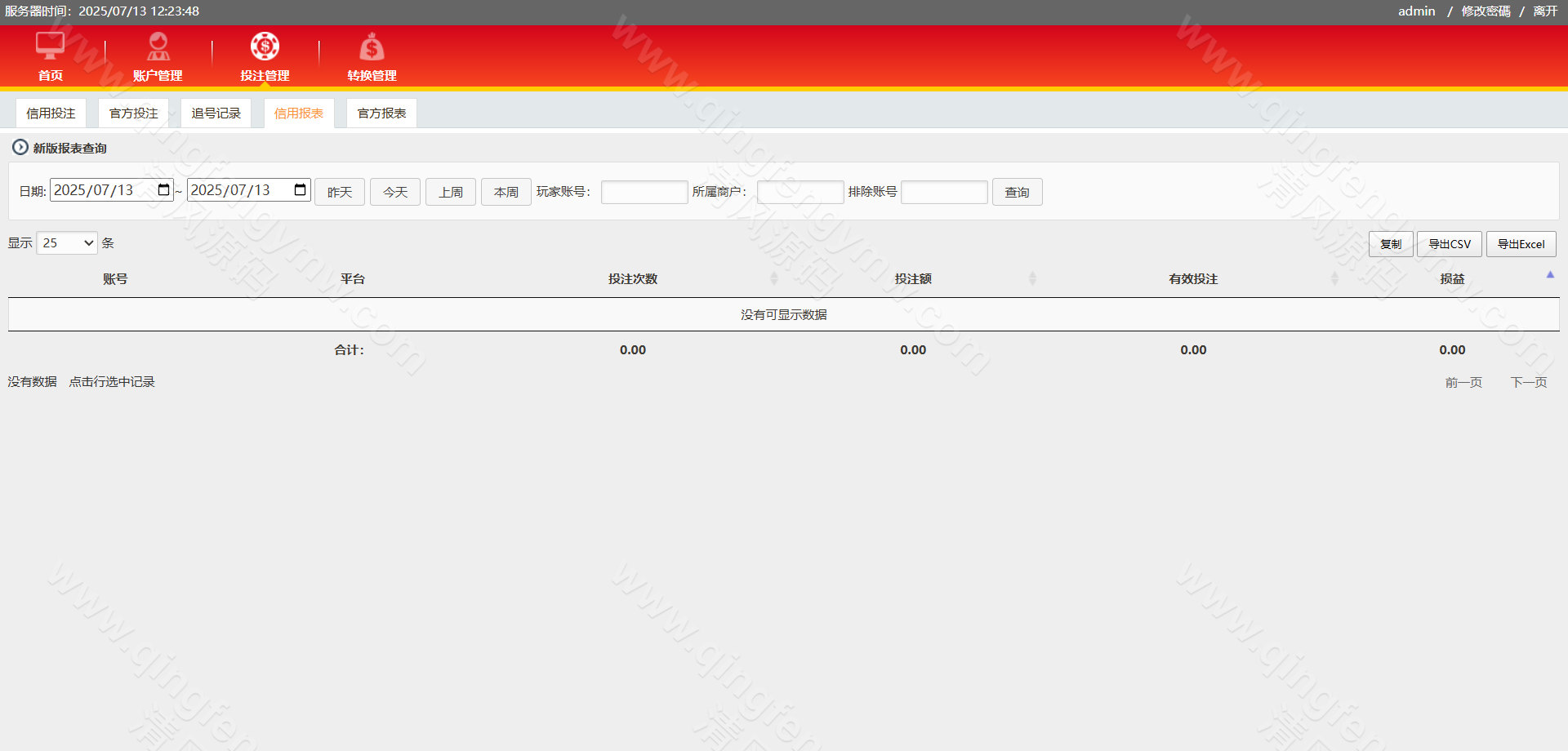Image resolution: width=1568 pixels, height=751 pixels.
Task: Click the Home monitor icon
Action: point(50,47)
